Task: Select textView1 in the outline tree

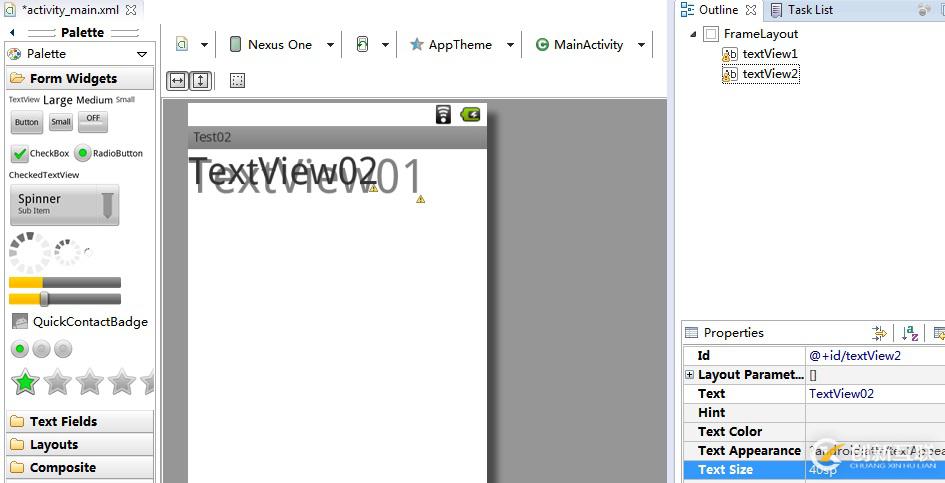Action: pos(760,54)
